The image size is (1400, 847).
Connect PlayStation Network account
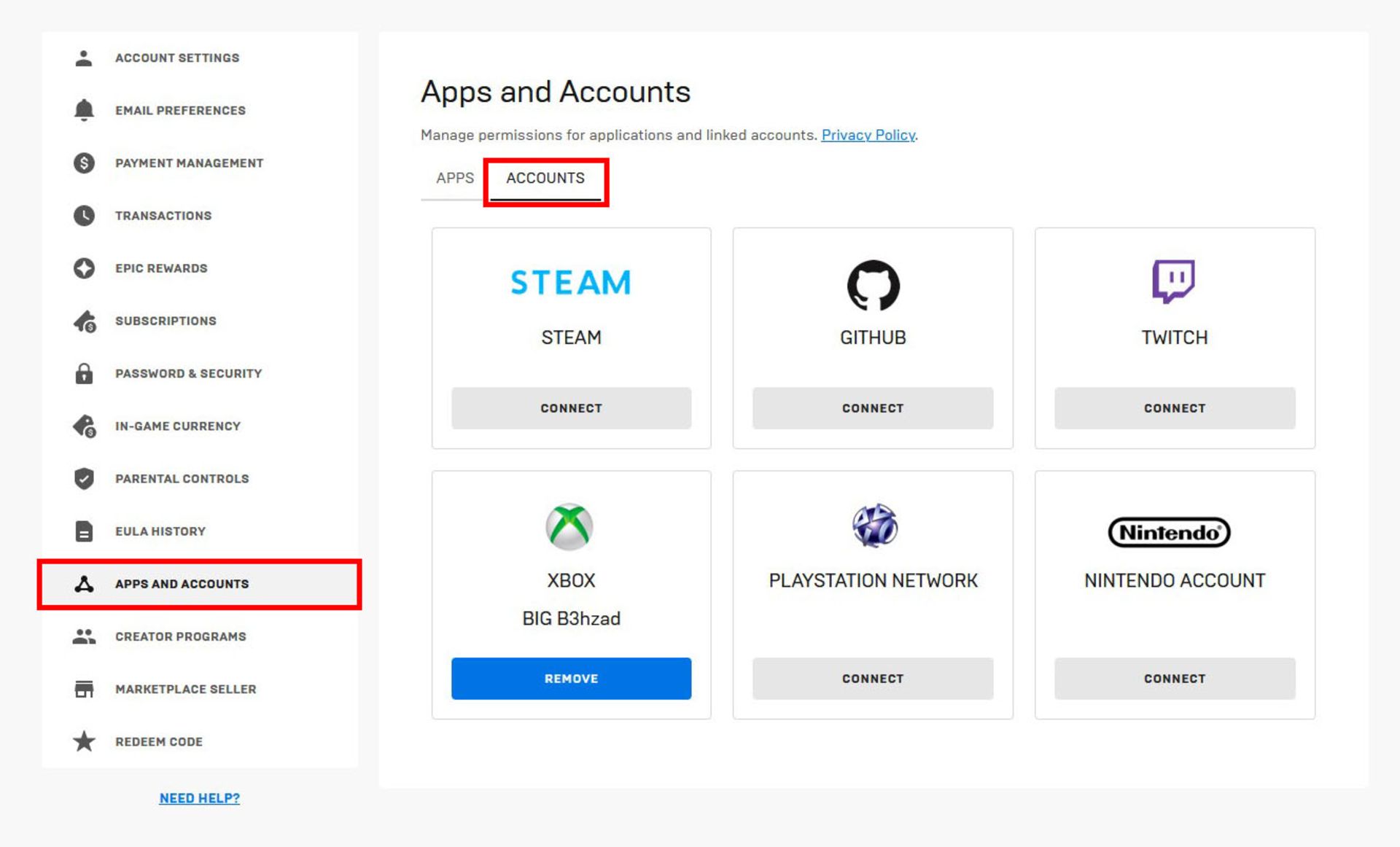[x=873, y=679]
